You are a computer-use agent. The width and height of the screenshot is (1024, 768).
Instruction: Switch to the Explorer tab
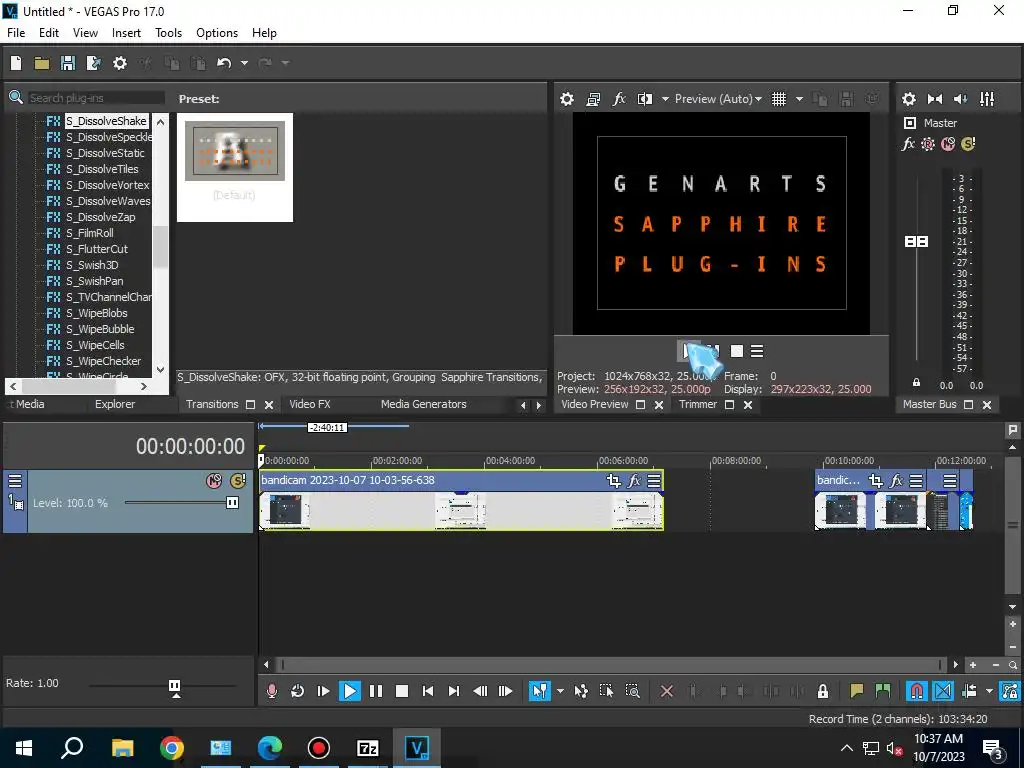click(115, 404)
